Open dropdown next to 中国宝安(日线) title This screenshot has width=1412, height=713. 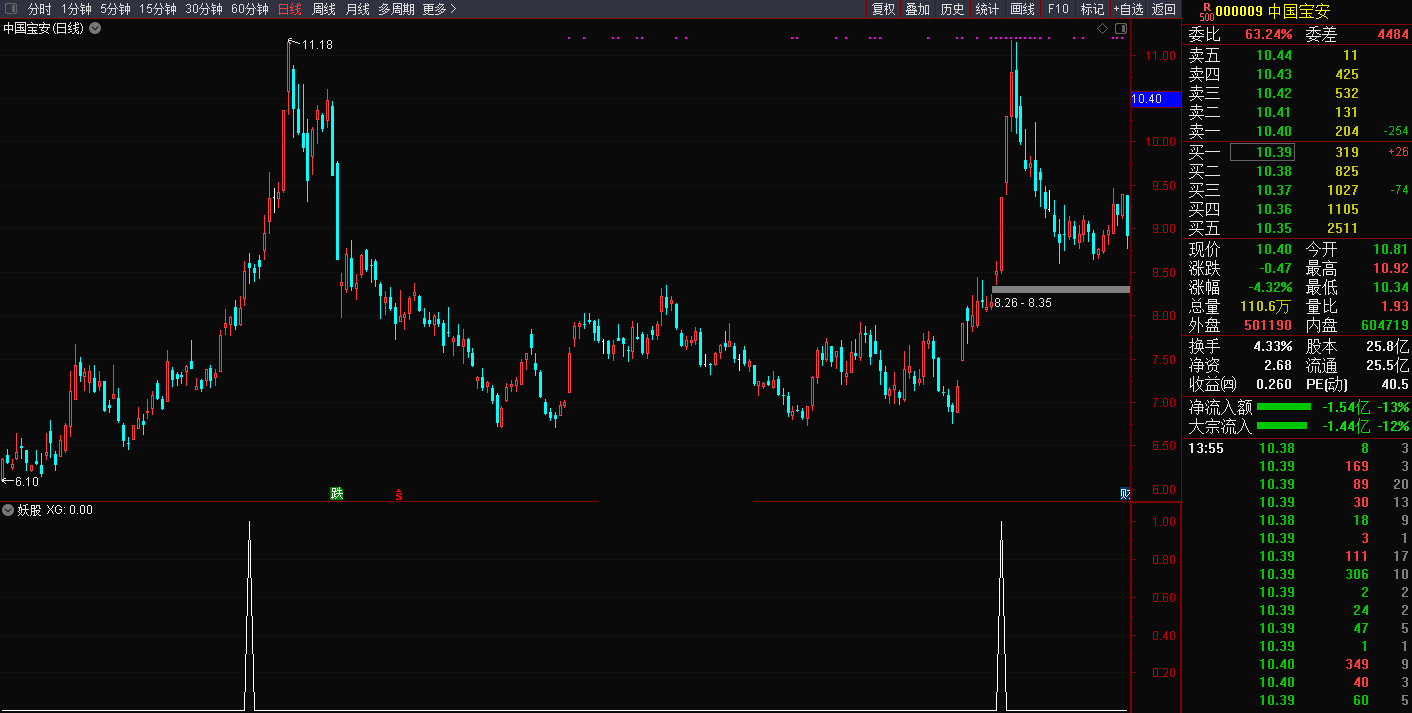tap(95, 28)
